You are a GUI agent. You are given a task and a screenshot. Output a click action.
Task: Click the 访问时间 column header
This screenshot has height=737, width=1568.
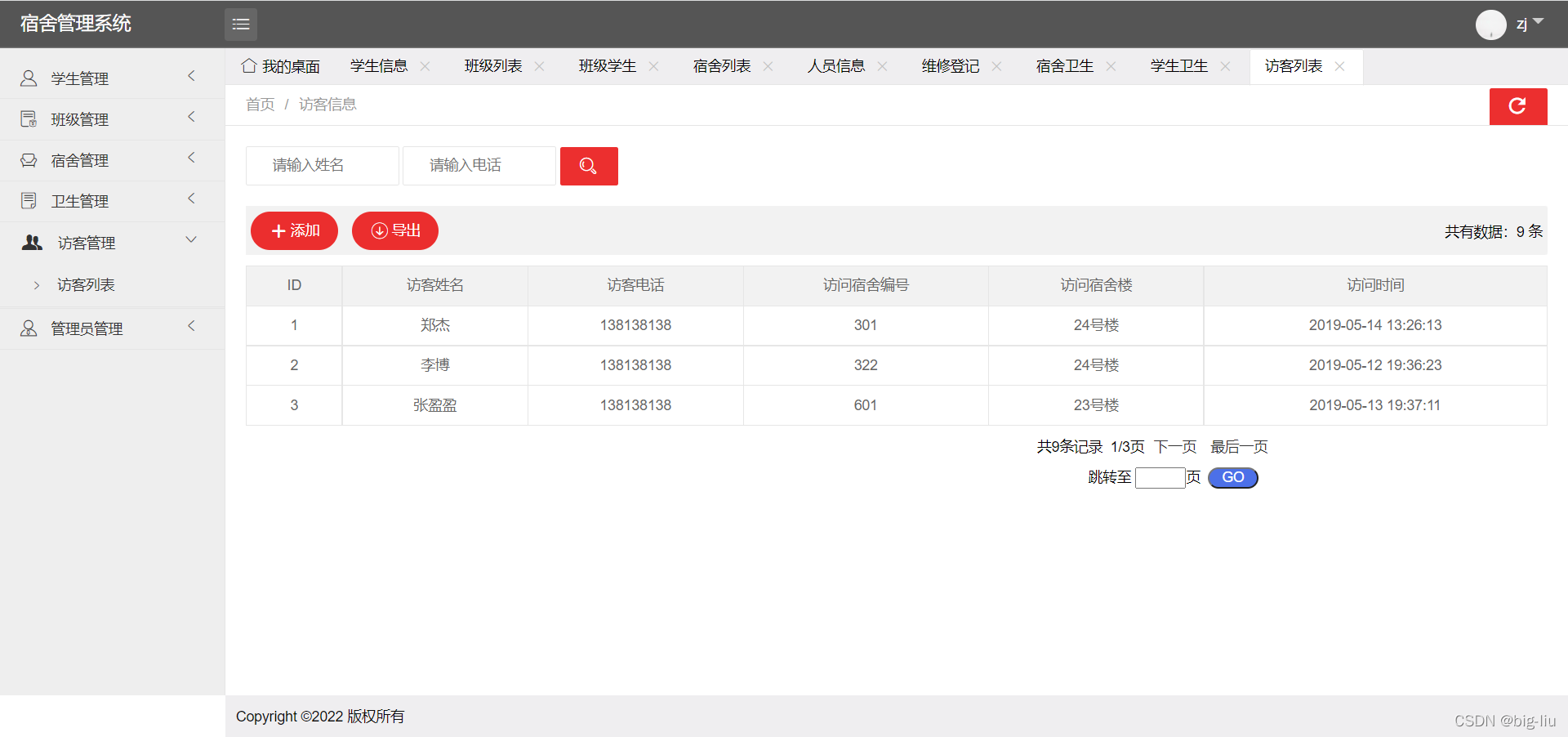(x=1375, y=285)
